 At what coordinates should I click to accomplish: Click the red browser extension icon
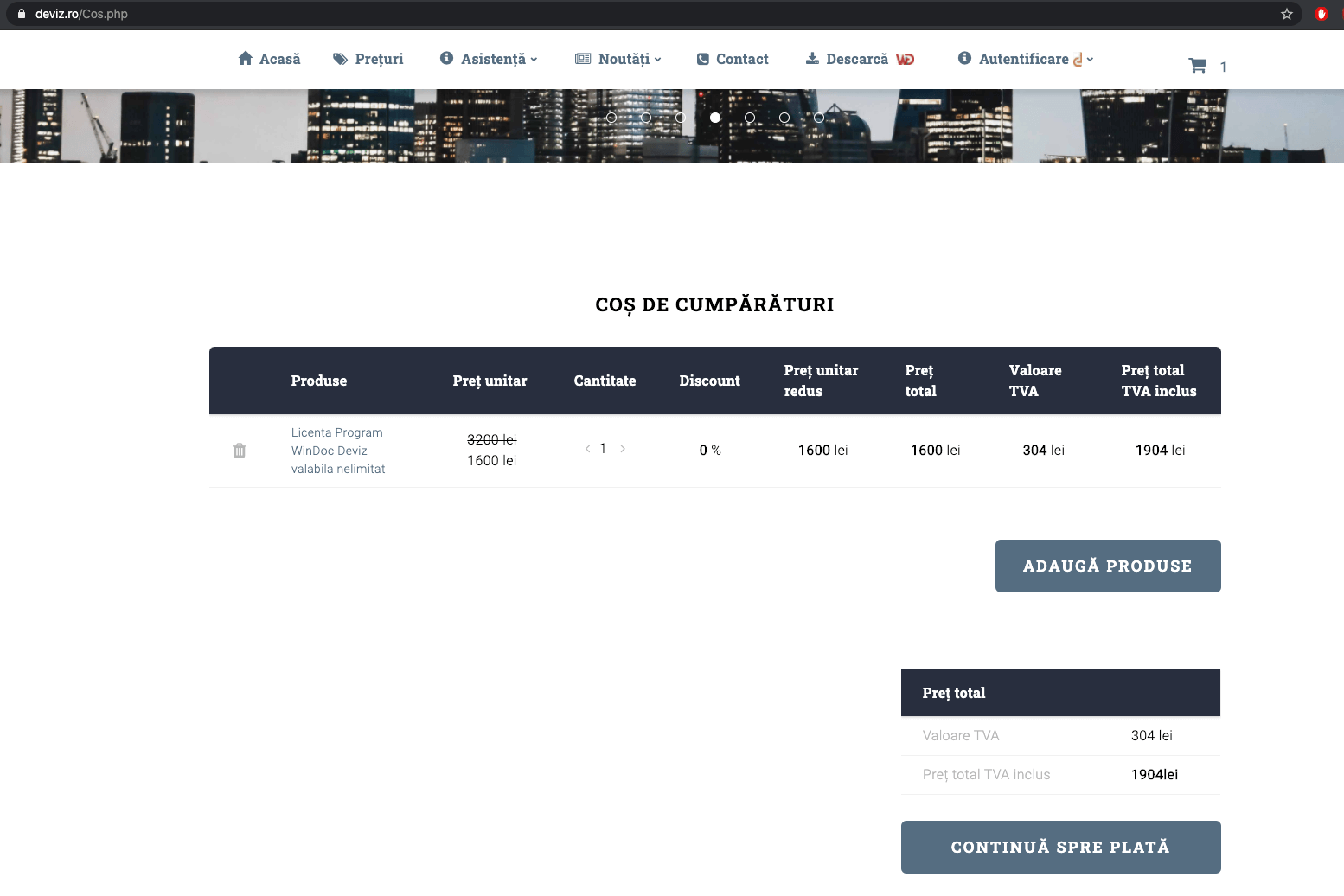(x=1321, y=14)
